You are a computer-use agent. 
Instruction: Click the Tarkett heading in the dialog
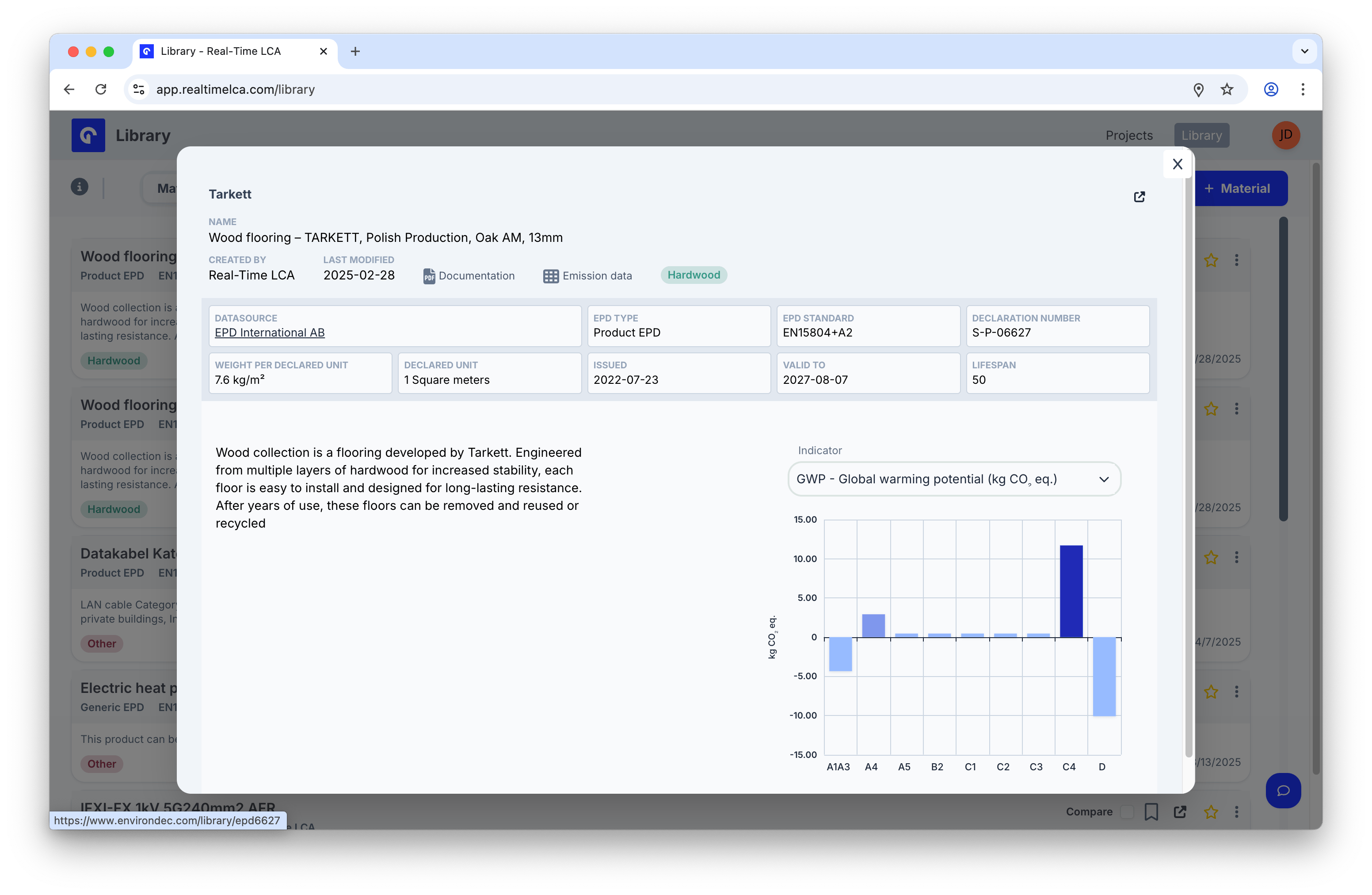click(x=230, y=194)
